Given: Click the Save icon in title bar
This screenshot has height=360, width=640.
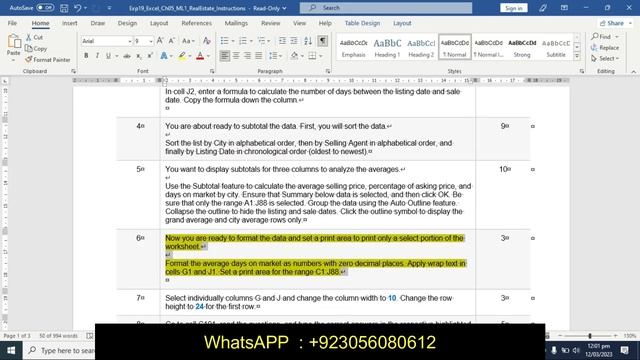Looking at the screenshot, I should pyautogui.click(x=64, y=8).
